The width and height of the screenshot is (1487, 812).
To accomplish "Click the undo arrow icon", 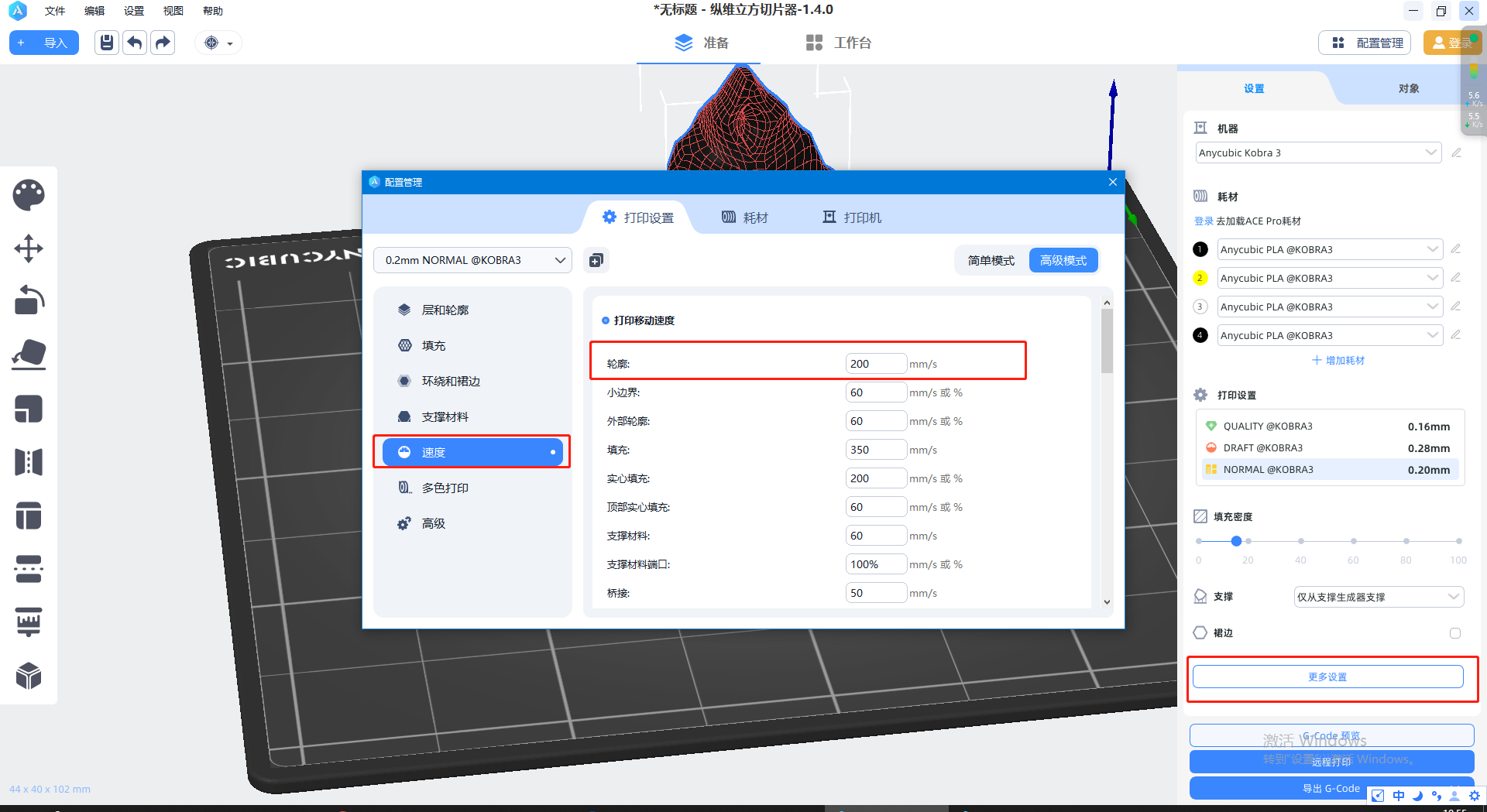I will coord(135,43).
